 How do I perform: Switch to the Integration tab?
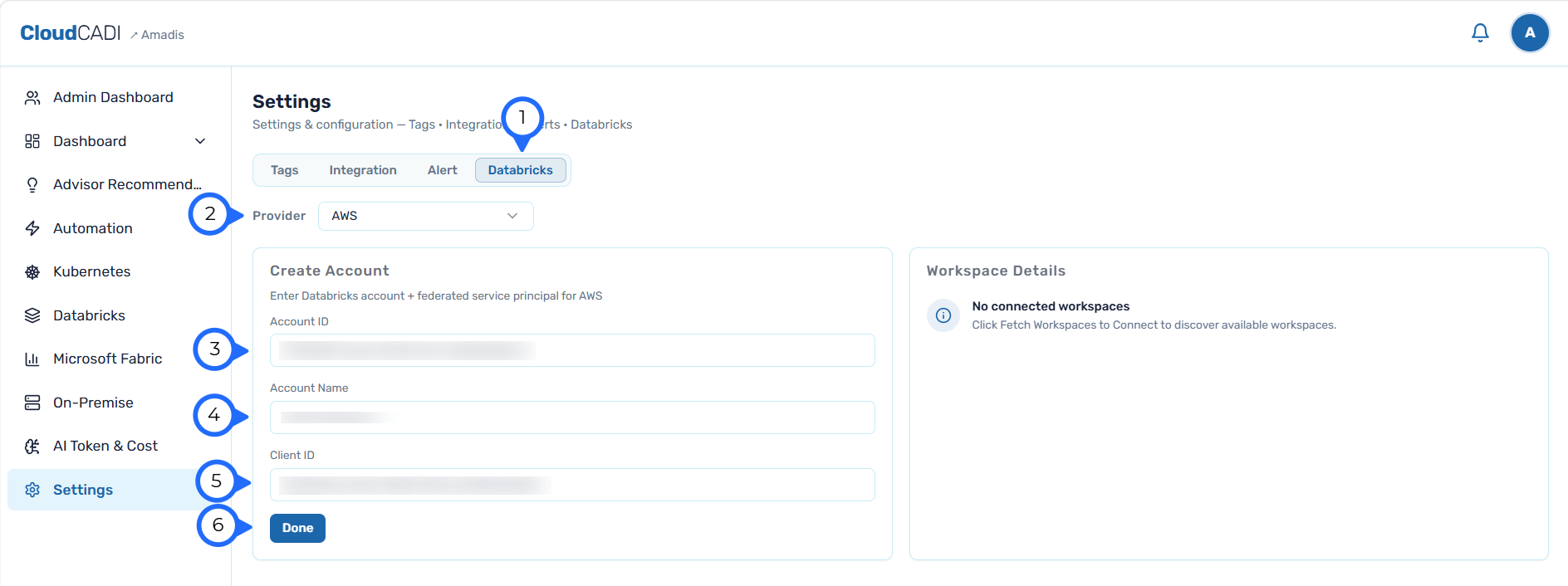coord(363,170)
